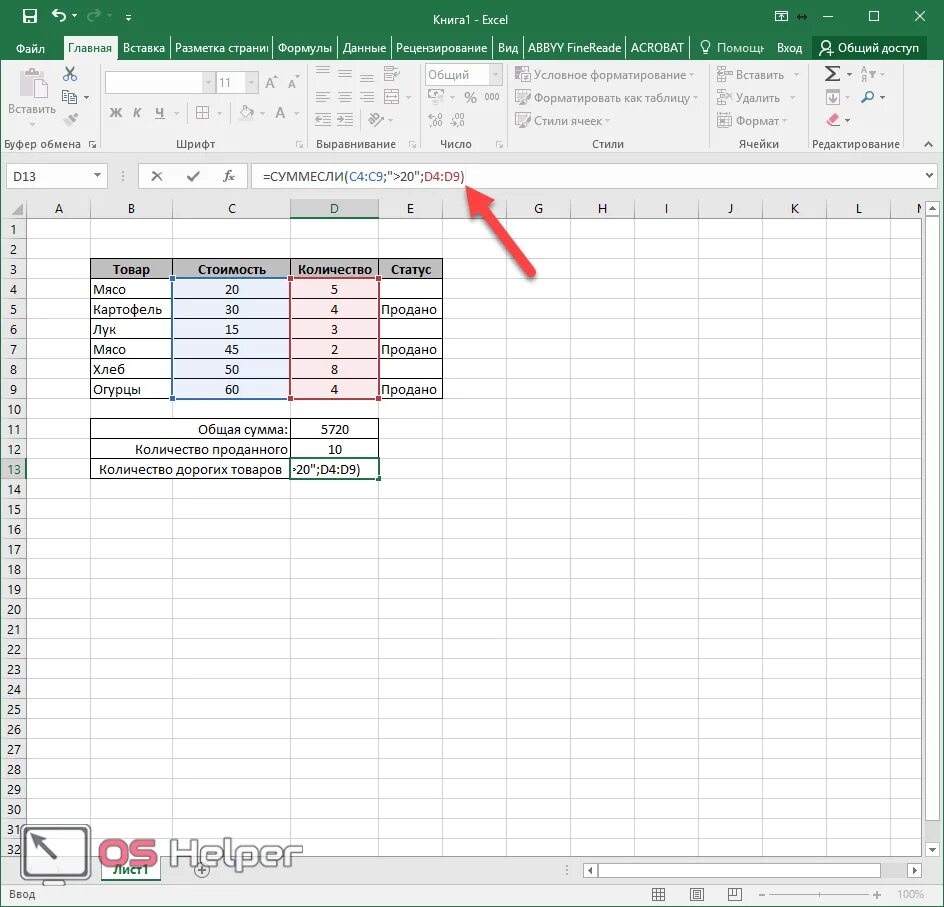
Task: Click the Clear eraser icon
Action: (x=833, y=120)
